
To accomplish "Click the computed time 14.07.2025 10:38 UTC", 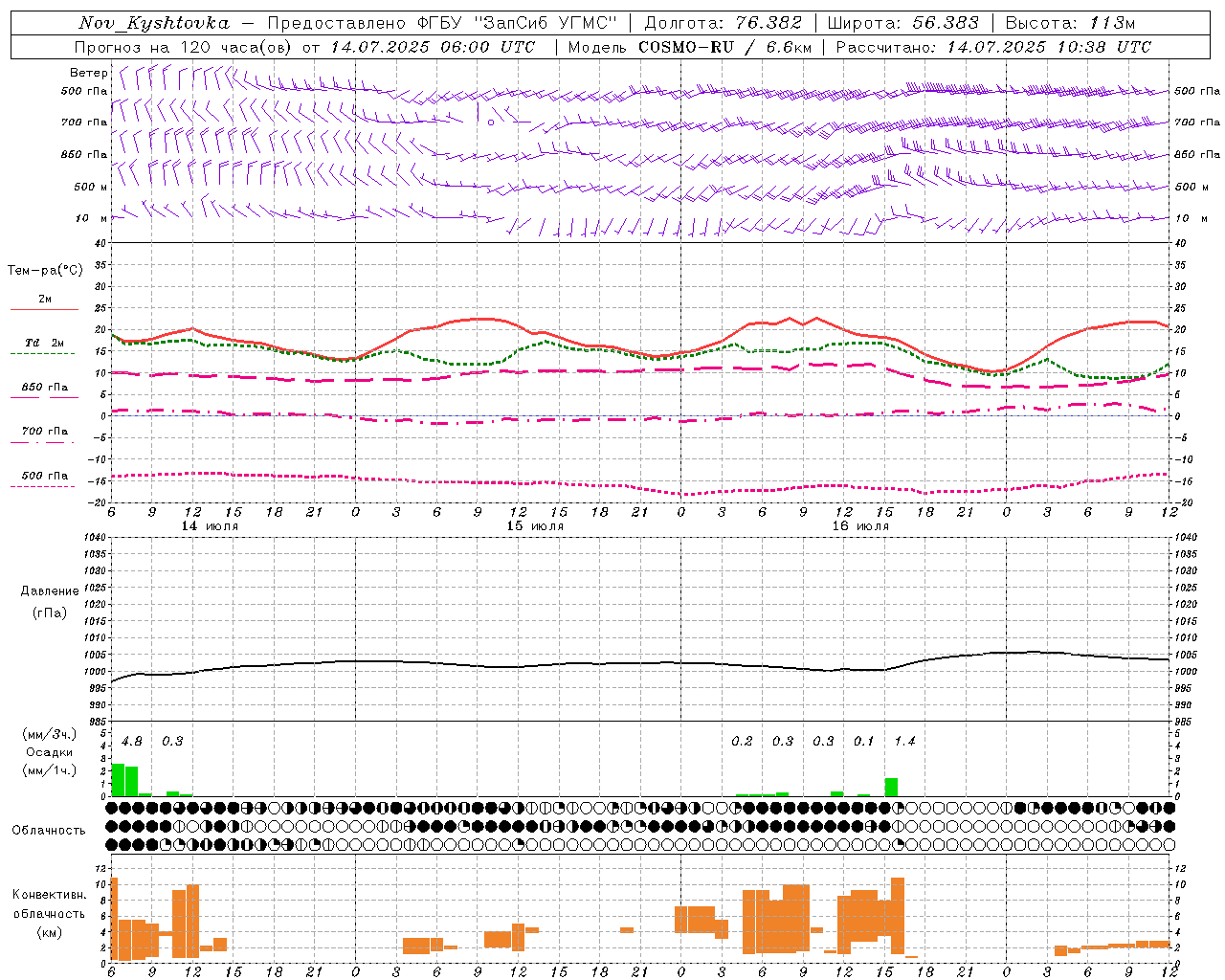I will (x=1049, y=46).
